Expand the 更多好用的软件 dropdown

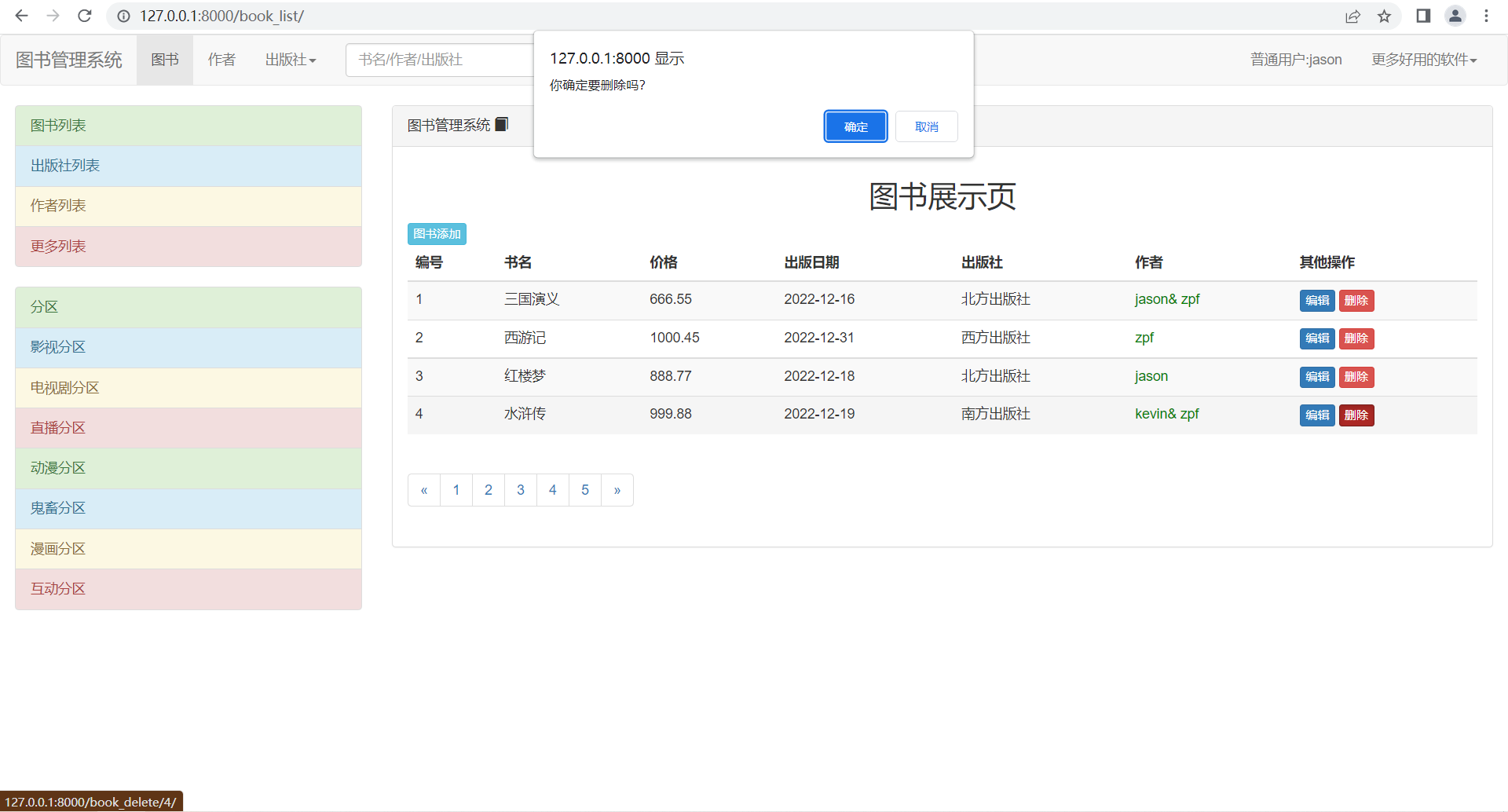pos(1424,60)
